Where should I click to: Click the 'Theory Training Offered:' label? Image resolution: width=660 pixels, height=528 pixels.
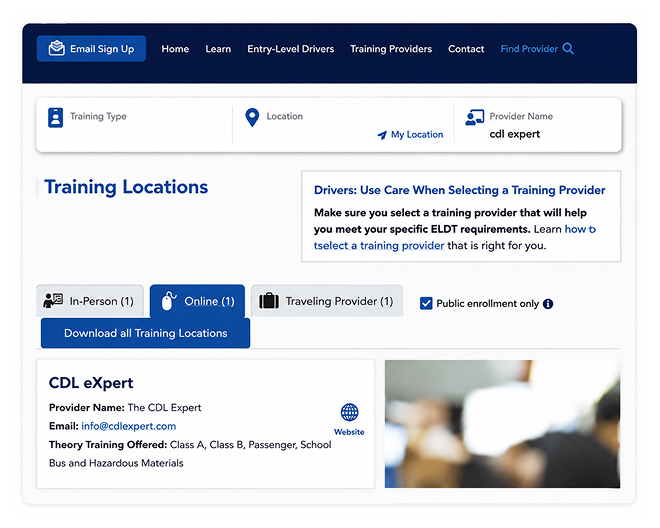[x=108, y=445]
